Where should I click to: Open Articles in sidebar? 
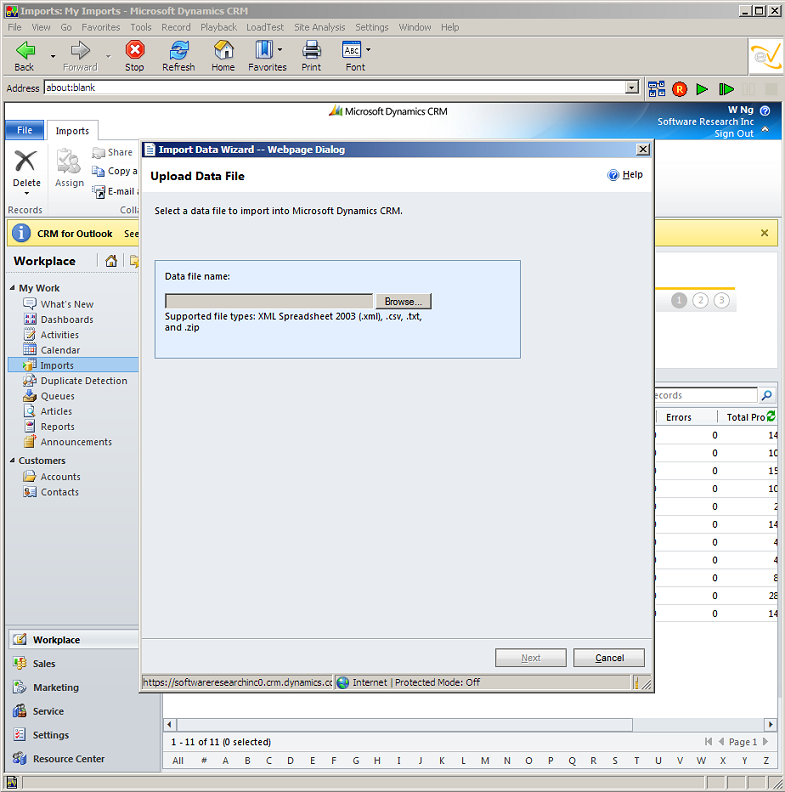(x=56, y=411)
